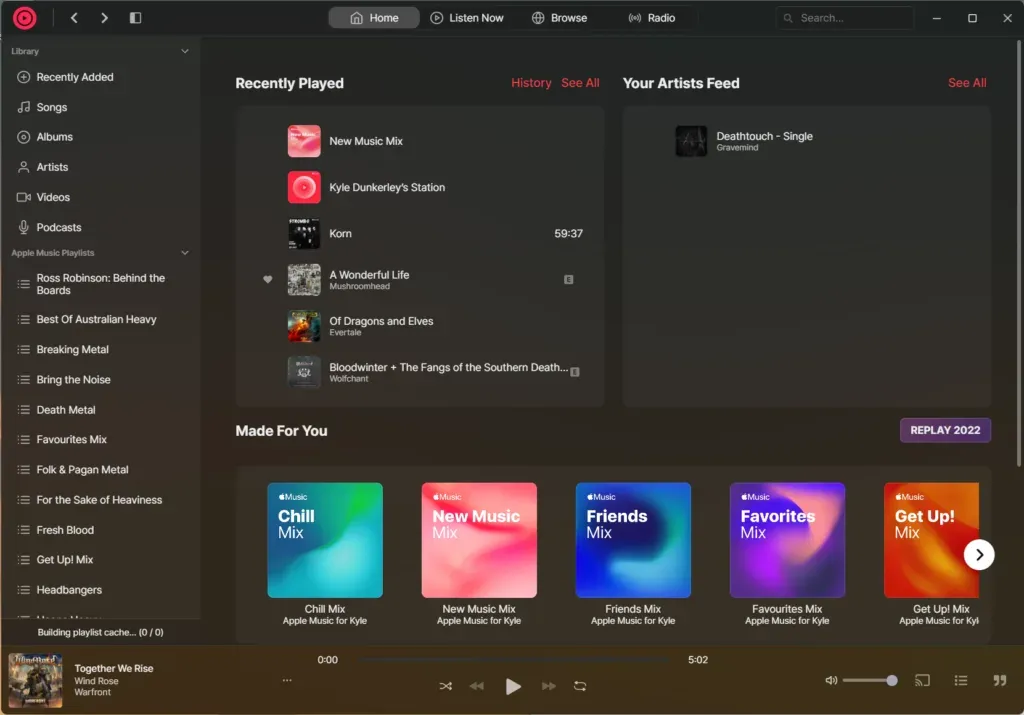The height and width of the screenshot is (715, 1024).
Task: Toggle heart on A Wonderful Life
Action: click(x=268, y=279)
